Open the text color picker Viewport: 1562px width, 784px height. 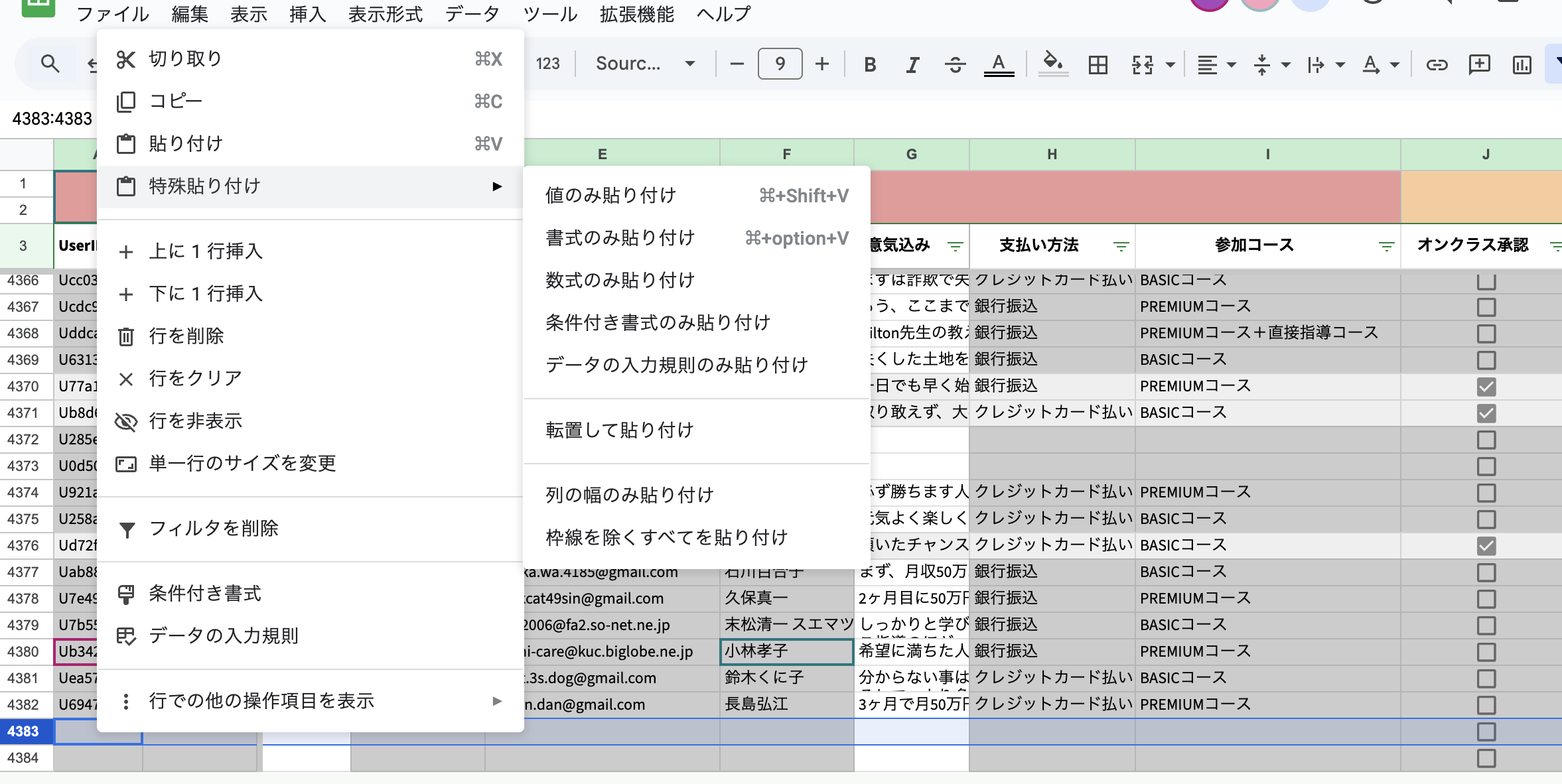click(x=999, y=64)
